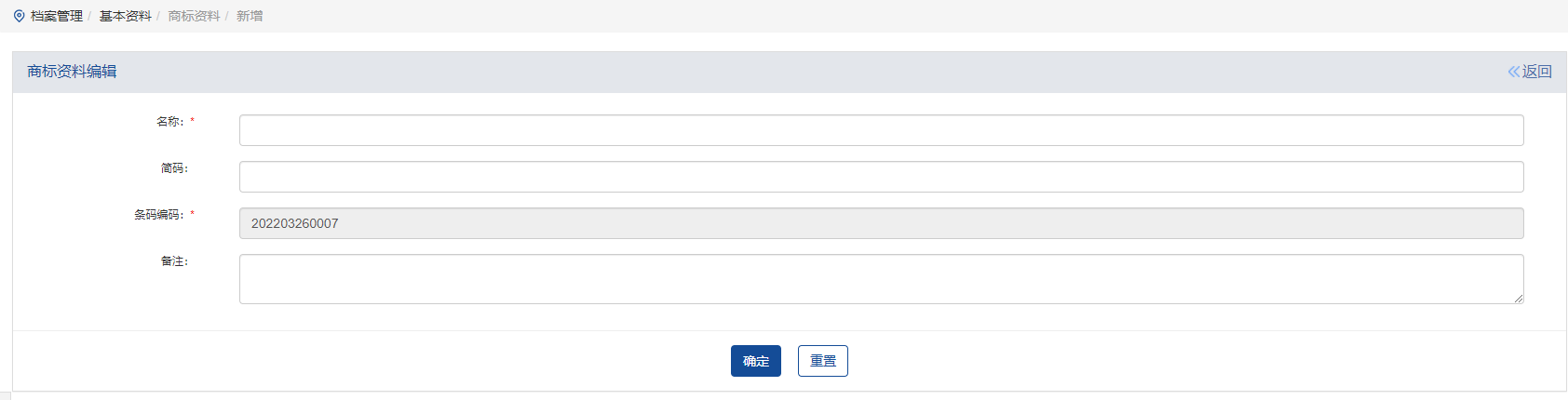The height and width of the screenshot is (400, 1568).
Task: Click the 备注 field label
Action: [174, 261]
